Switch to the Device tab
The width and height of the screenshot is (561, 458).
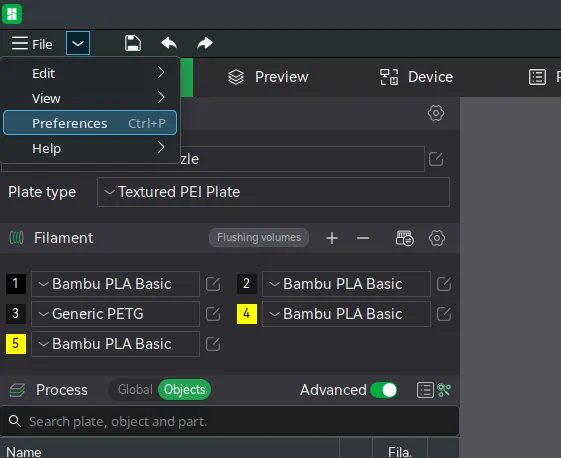tap(416, 77)
